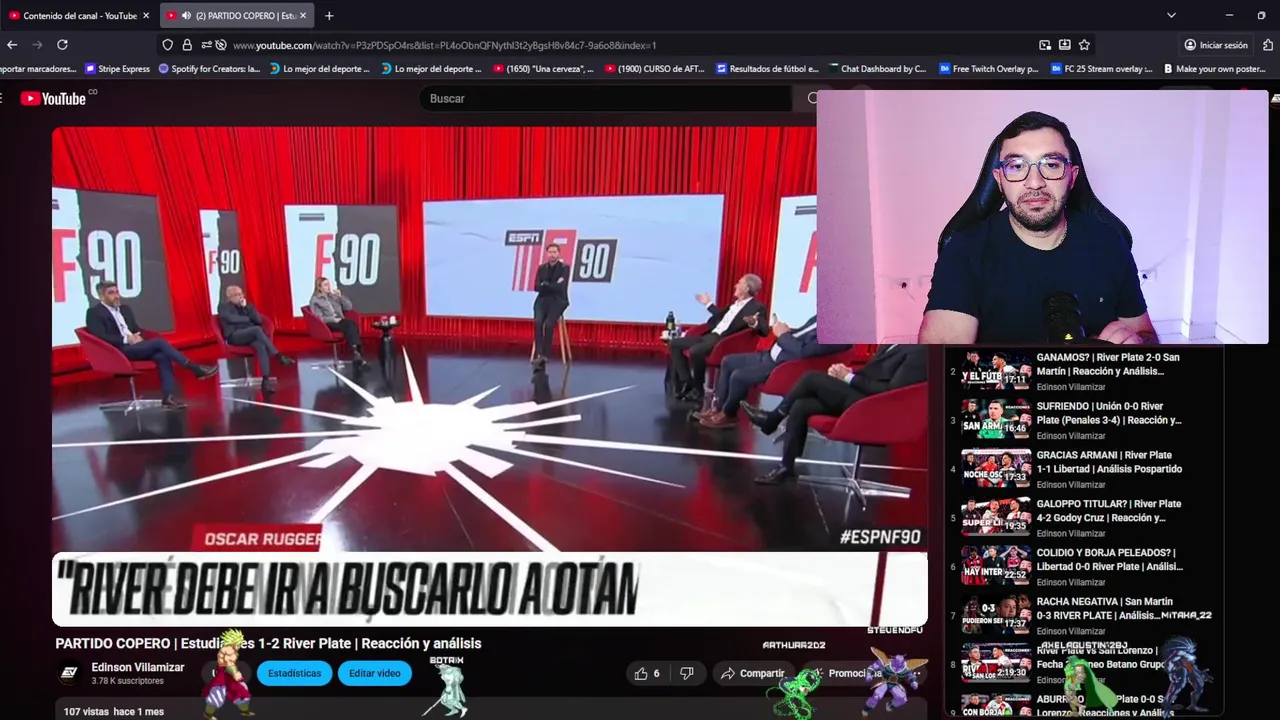Reload the page with refresh icon
Viewport: 1280px width, 720px height.
[62, 45]
